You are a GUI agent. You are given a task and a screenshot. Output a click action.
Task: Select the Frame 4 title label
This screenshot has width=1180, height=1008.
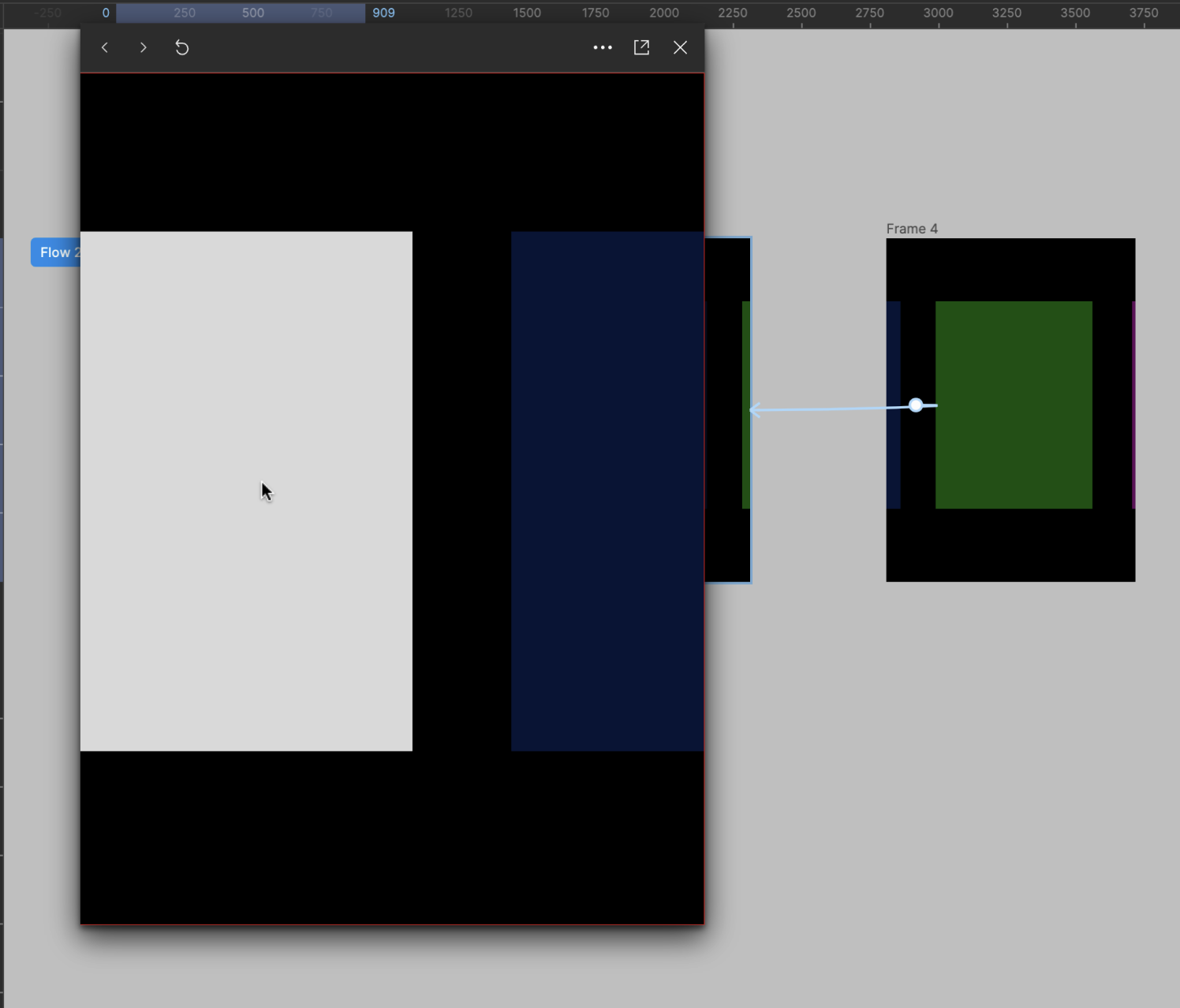point(912,229)
